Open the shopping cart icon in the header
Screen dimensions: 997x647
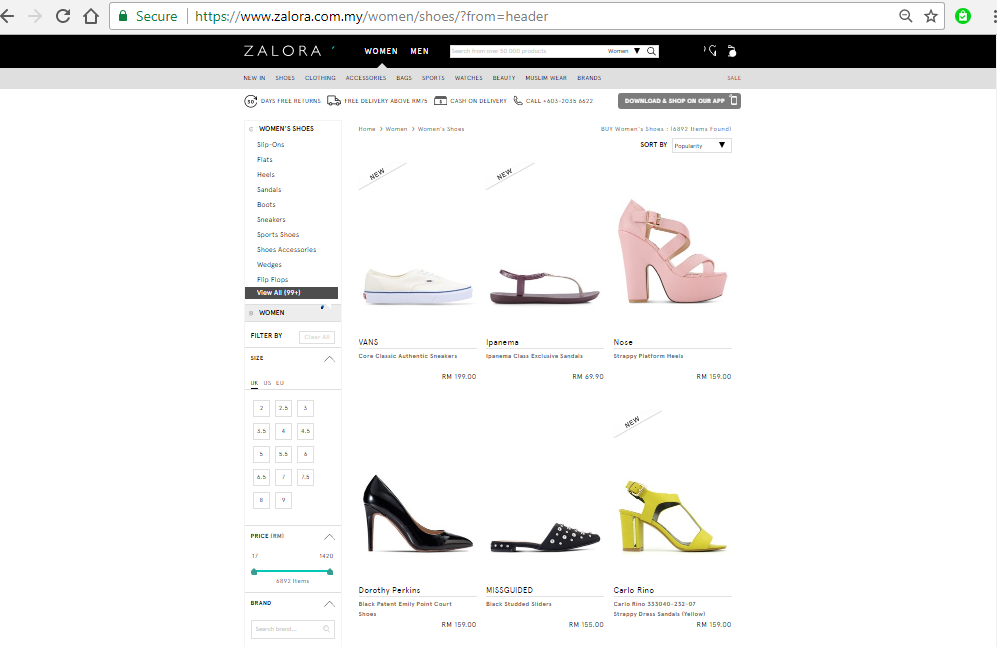pyautogui.click(x=732, y=51)
